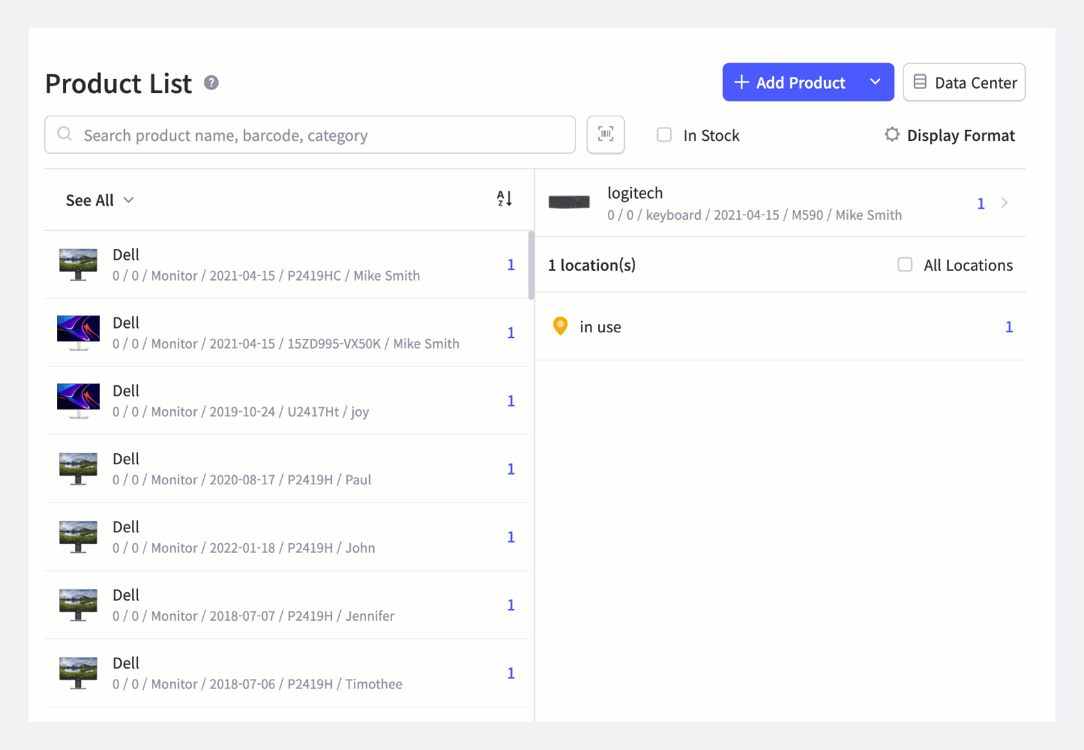Screen dimensions: 1084x750
Task: Click the Data Center button
Action: (964, 81)
